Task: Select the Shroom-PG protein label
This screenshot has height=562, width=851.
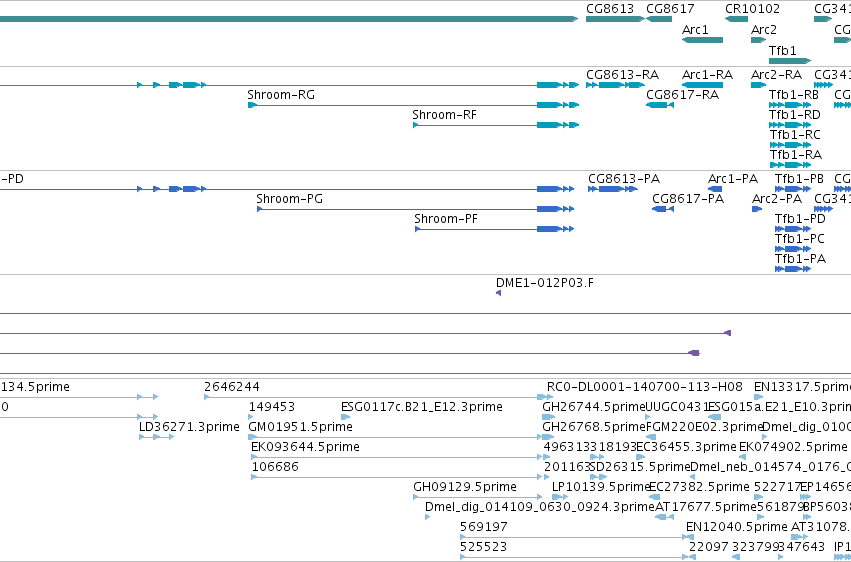Action: (x=289, y=199)
